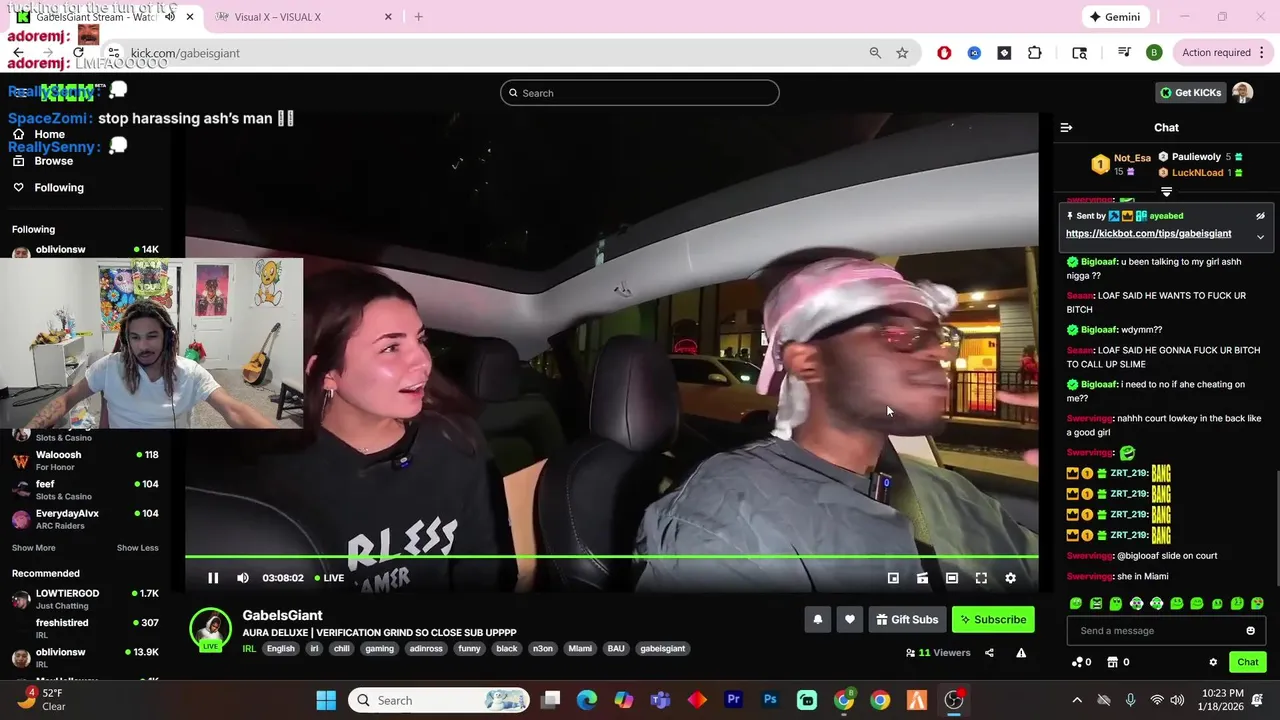Open the media controls music icon
The image size is (1280, 720).
coord(1124,53)
